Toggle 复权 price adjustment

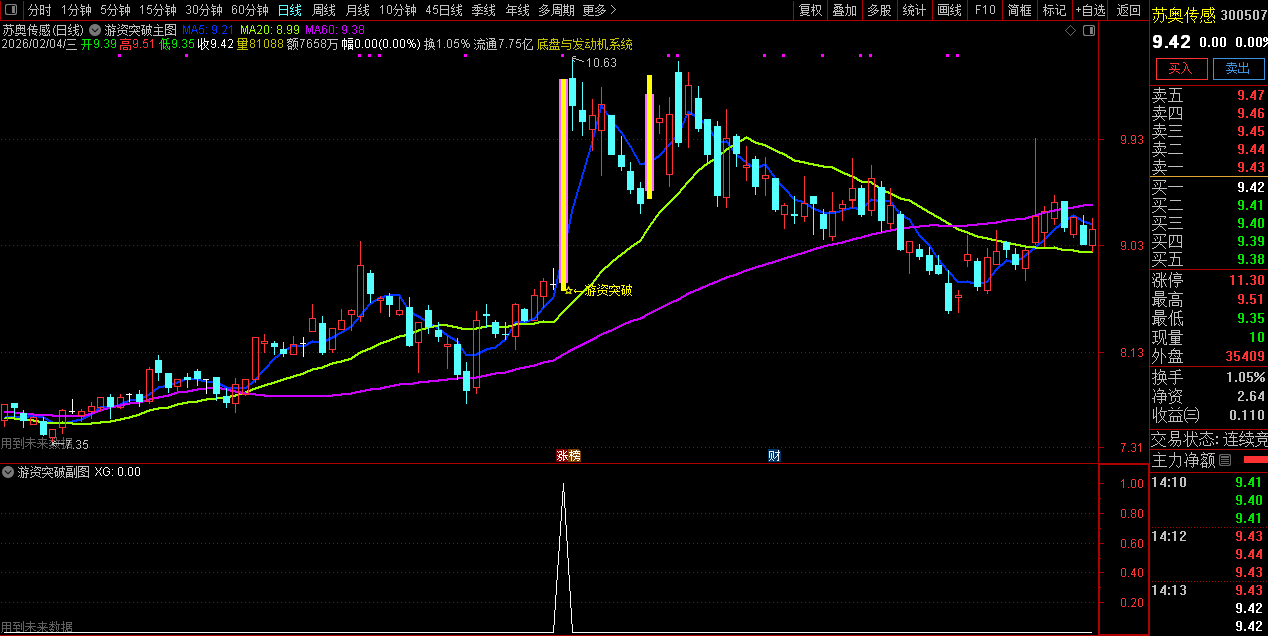pos(810,10)
